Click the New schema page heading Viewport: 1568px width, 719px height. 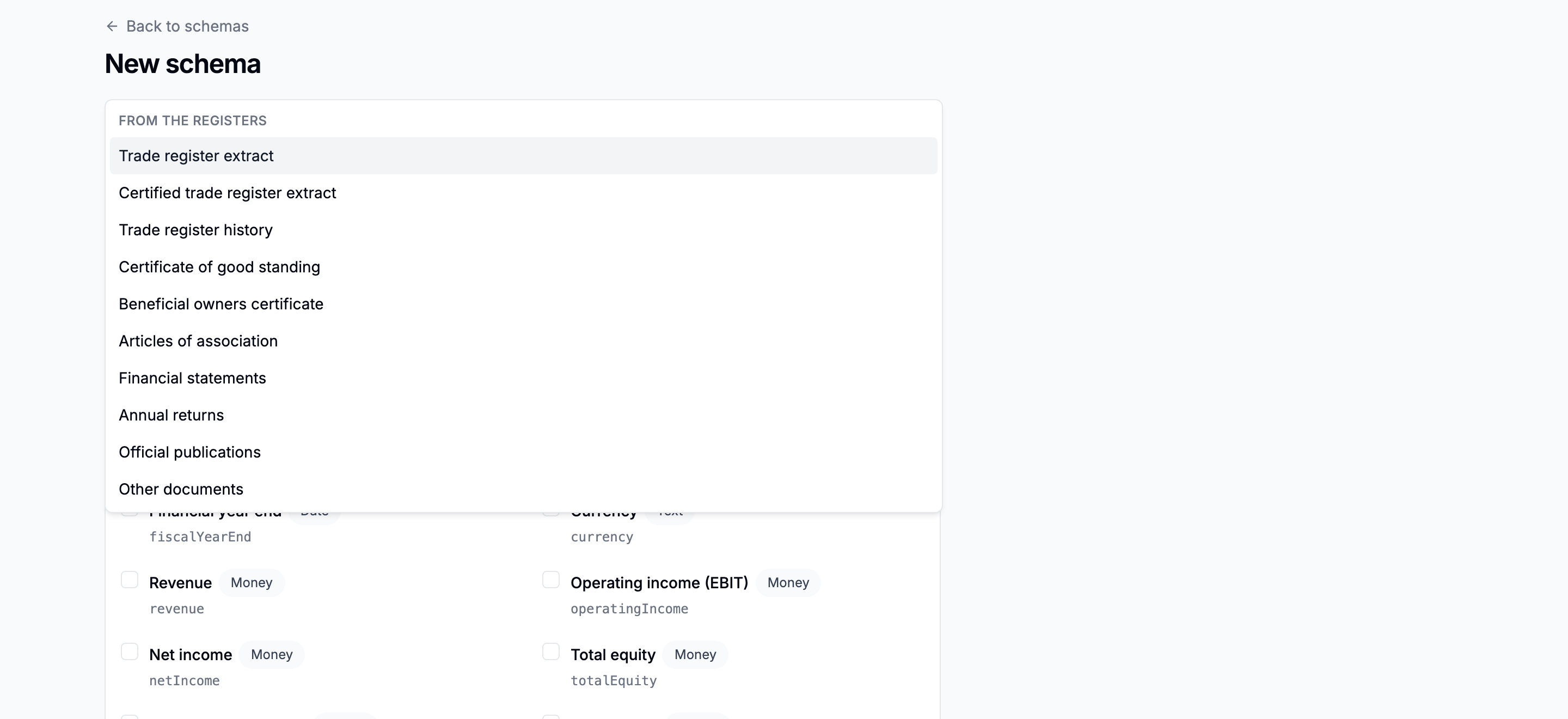pyautogui.click(x=182, y=64)
